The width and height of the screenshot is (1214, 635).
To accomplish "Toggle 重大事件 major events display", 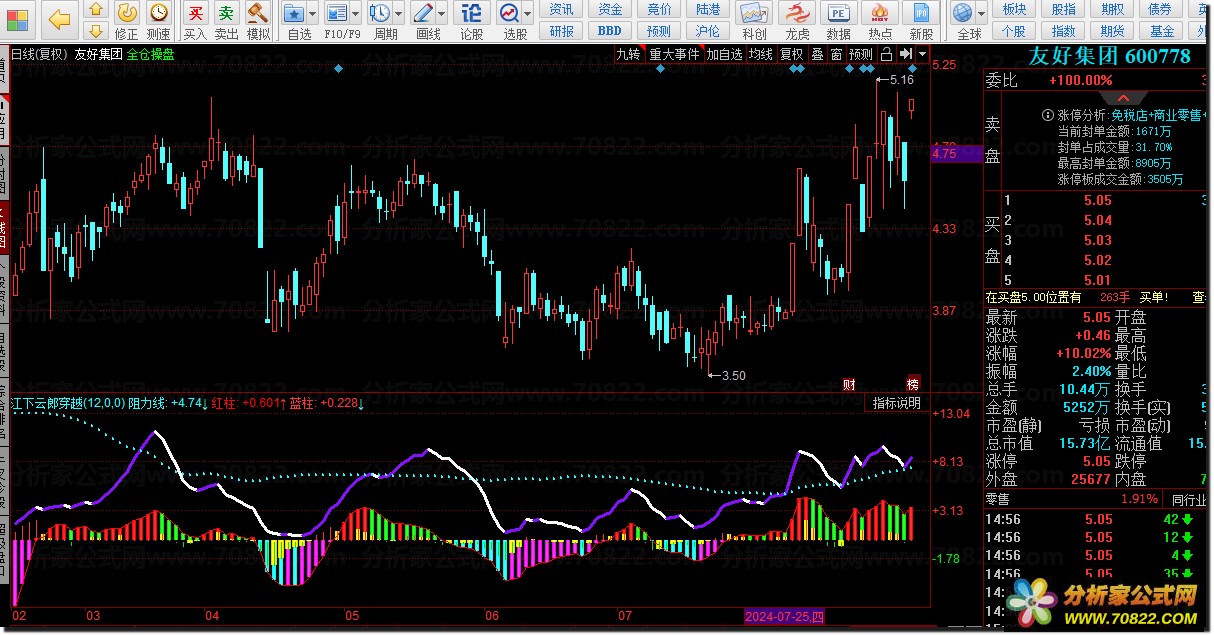I will pos(674,54).
